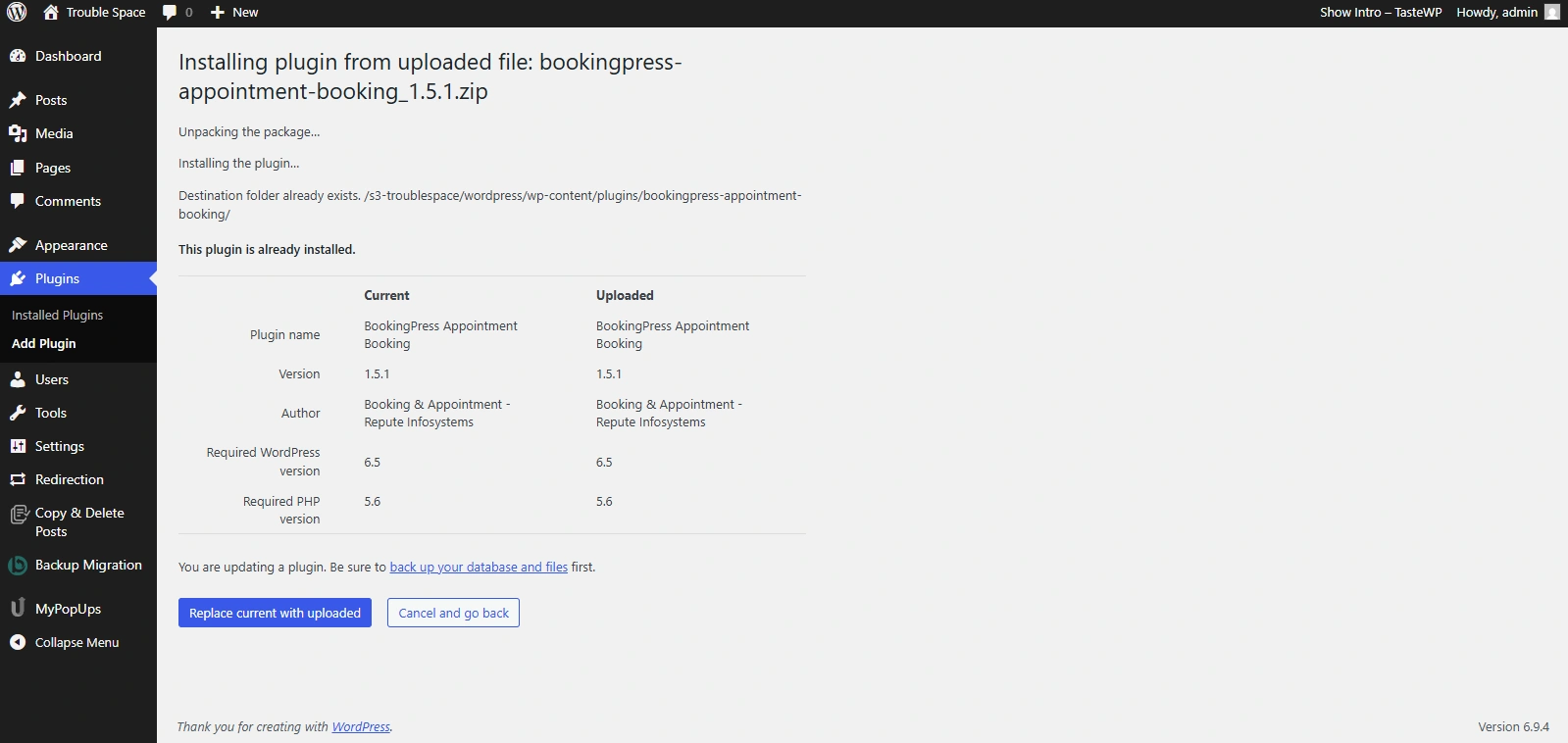Open the comments bubble icon in admin bar
The height and width of the screenshot is (743, 1568).
tap(170, 13)
